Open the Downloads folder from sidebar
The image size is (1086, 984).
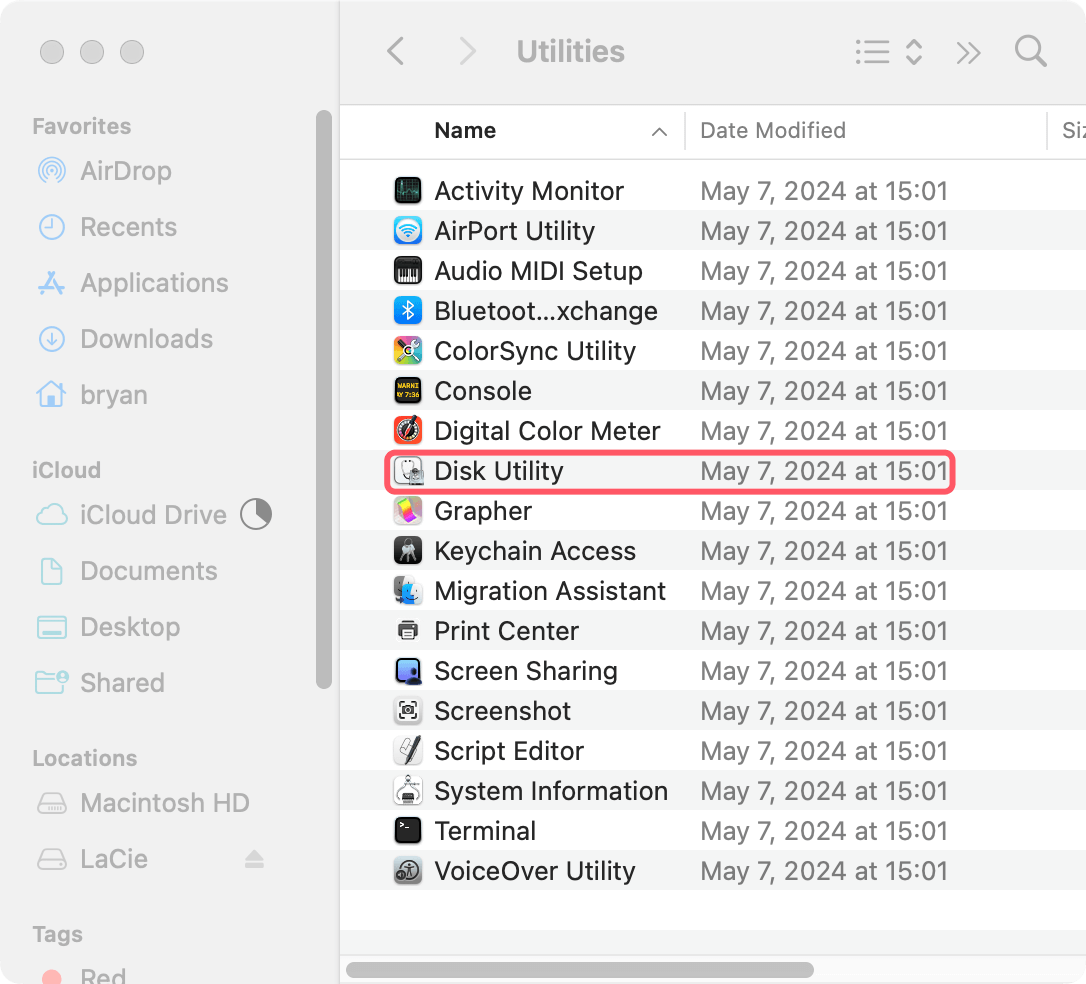145,339
